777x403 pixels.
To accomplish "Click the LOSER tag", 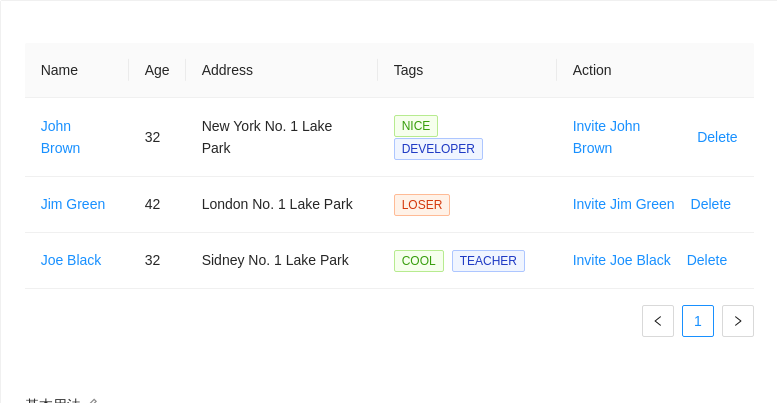I will coord(422,205).
